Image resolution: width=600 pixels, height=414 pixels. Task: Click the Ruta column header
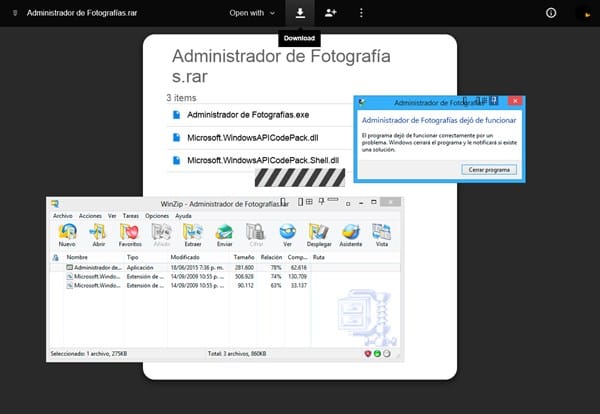point(318,257)
